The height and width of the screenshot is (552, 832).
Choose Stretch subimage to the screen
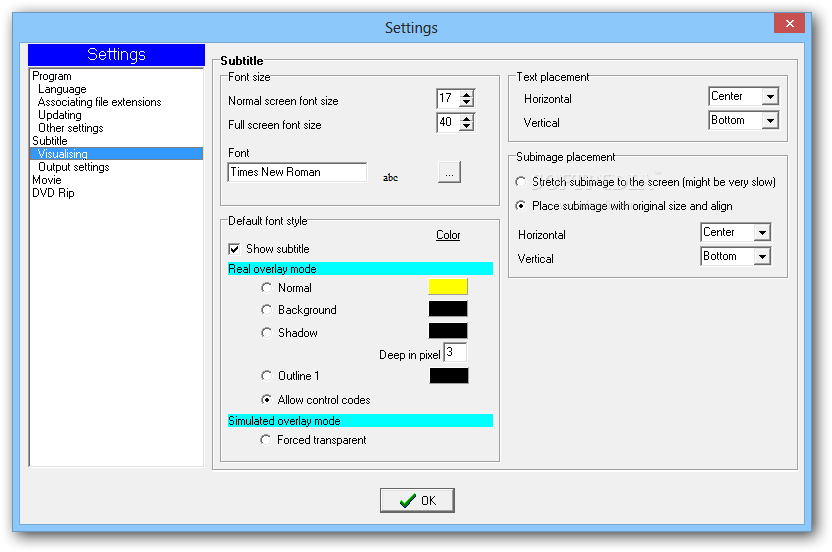(x=521, y=182)
